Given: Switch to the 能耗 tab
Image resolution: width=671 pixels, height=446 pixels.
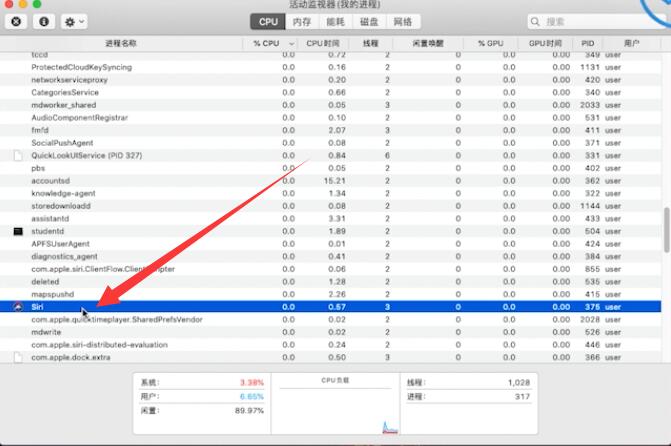Looking at the screenshot, I should click(336, 22).
